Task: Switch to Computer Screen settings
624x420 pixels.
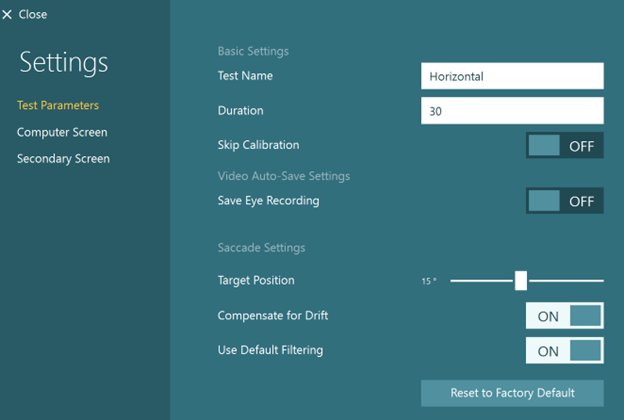Action: pyautogui.click(x=62, y=132)
